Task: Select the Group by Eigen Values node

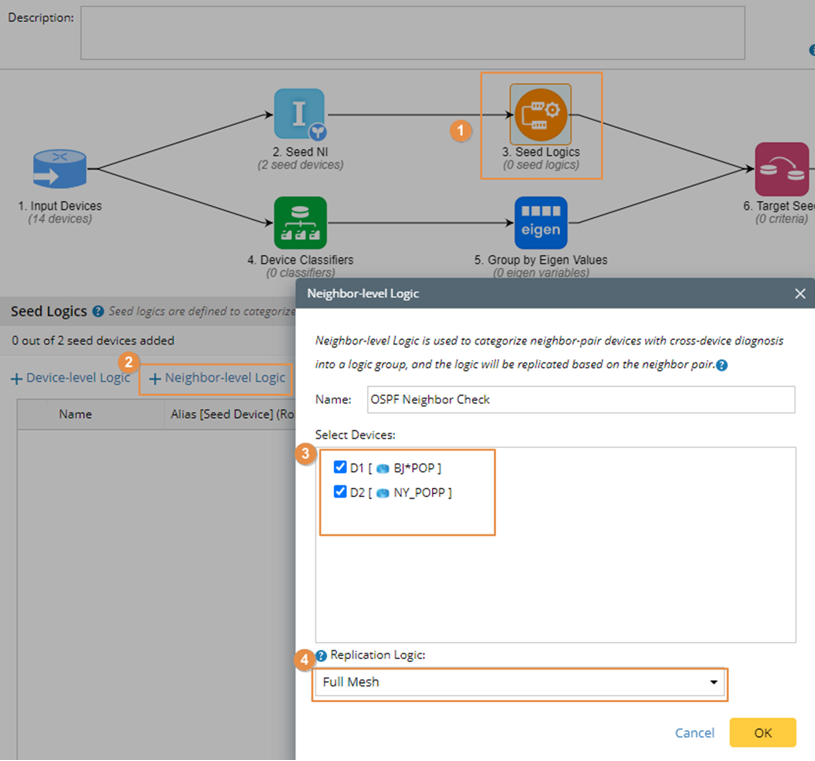Action: click(540, 222)
